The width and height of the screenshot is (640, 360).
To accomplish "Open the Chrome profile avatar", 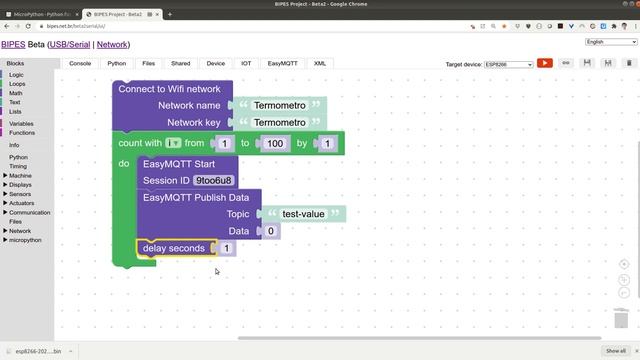I will [624, 26].
